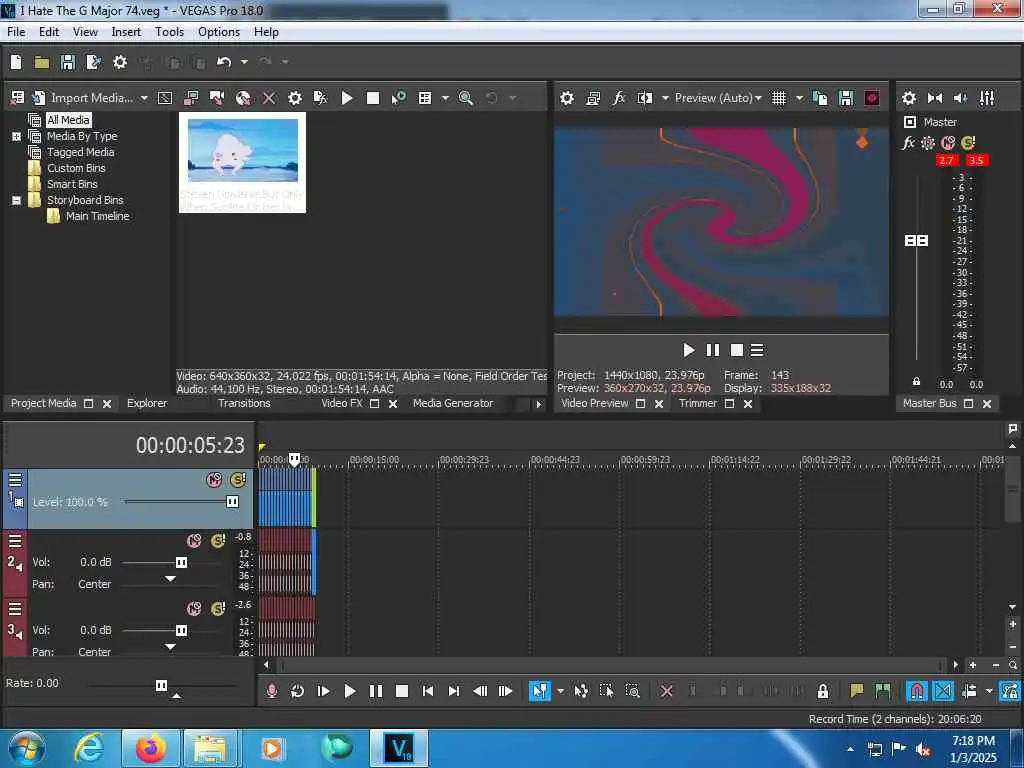Create a new project with the New icon
Viewport: 1024px width, 768px height.
16,62
